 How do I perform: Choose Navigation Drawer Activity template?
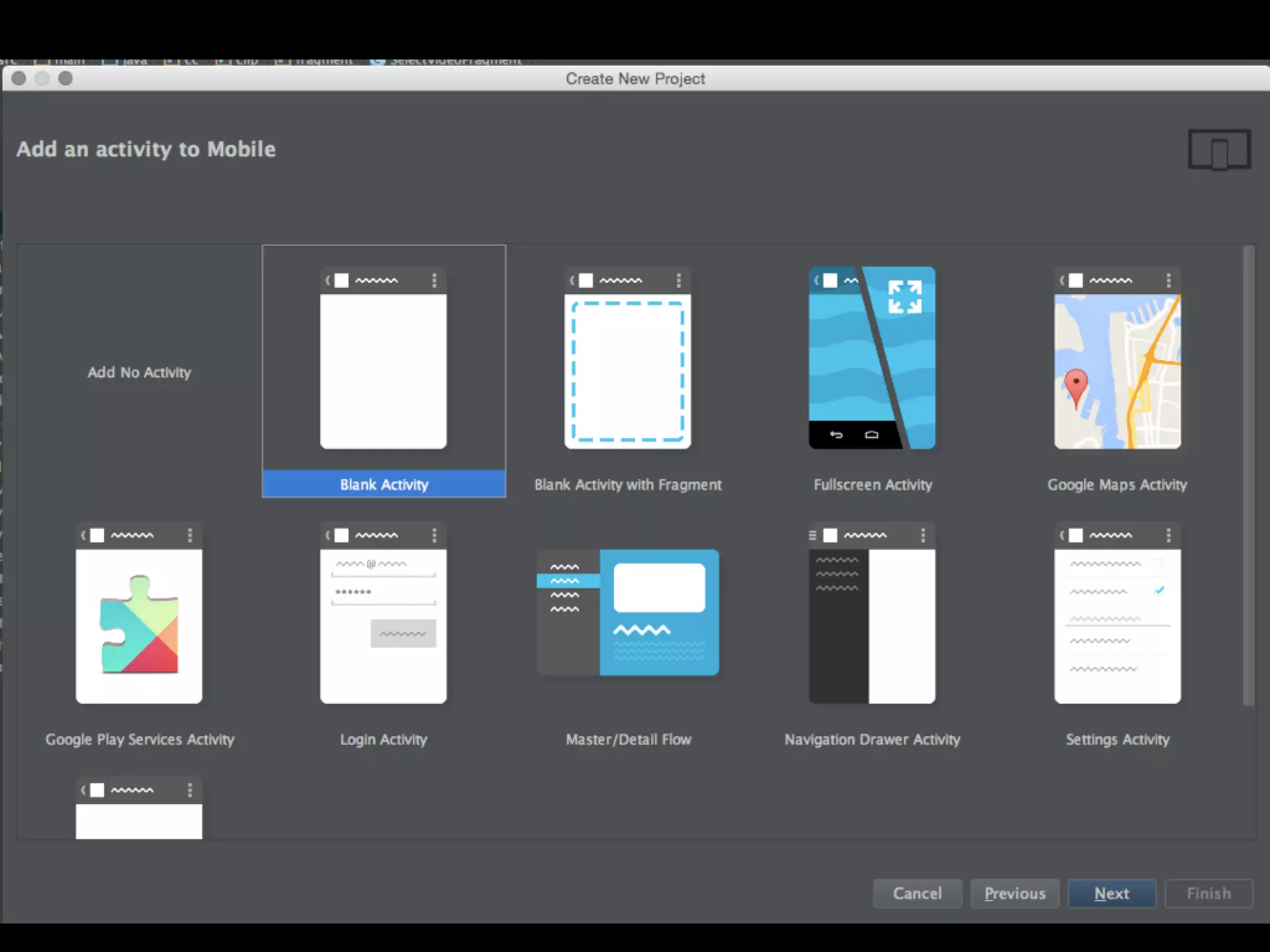pos(872,614)
